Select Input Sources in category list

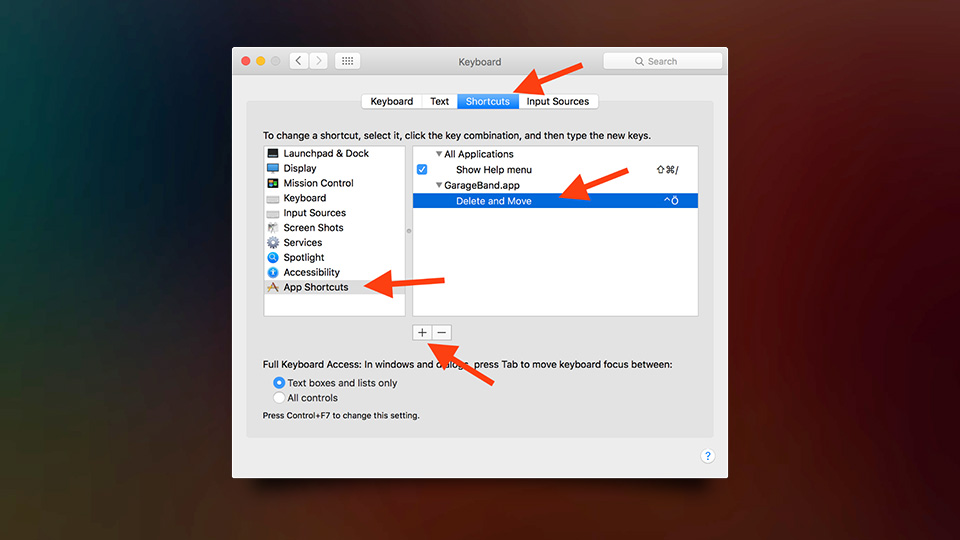(x=334, y=213)
